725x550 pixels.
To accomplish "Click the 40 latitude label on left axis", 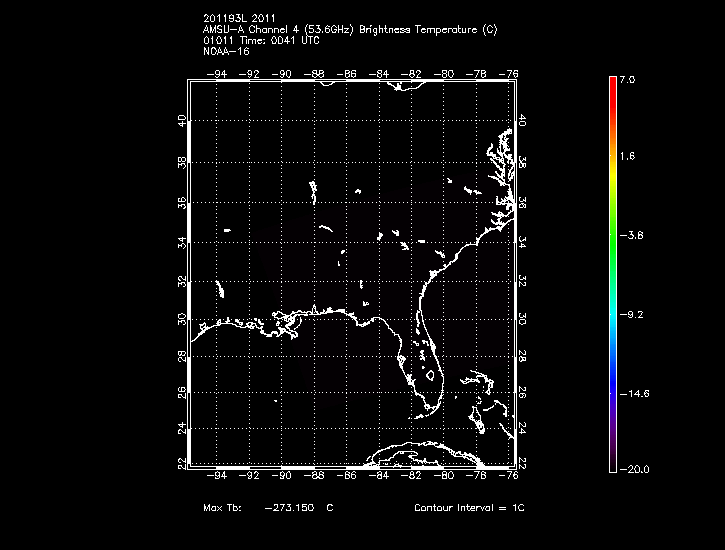I will pos(180,120).
